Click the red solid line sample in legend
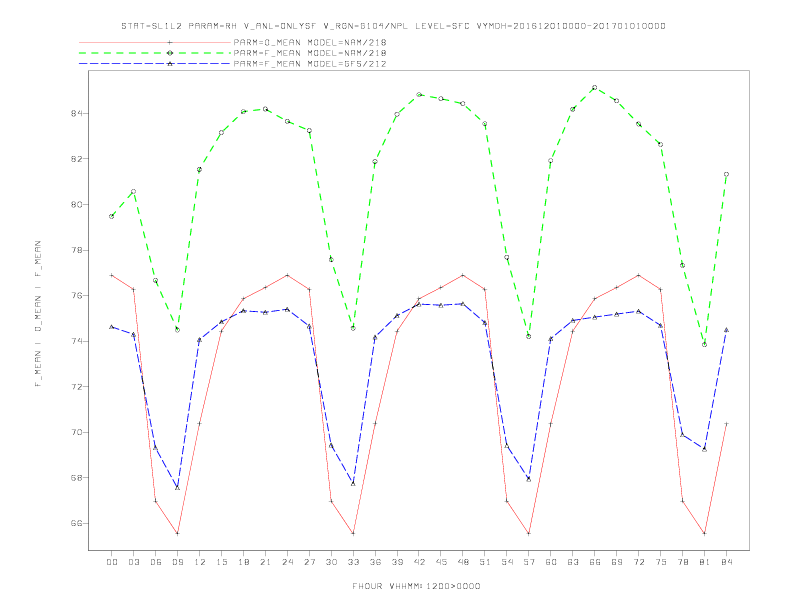Viewport: 792px width, 612px height. tap(155, 42)
